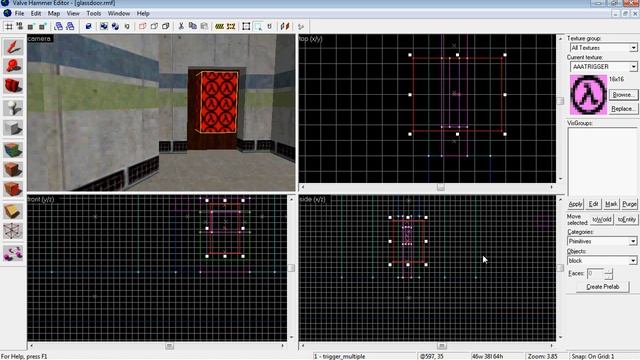640x360 pixels.
Task: Toggle the 2D grid display
Action: tap(9, 26)
